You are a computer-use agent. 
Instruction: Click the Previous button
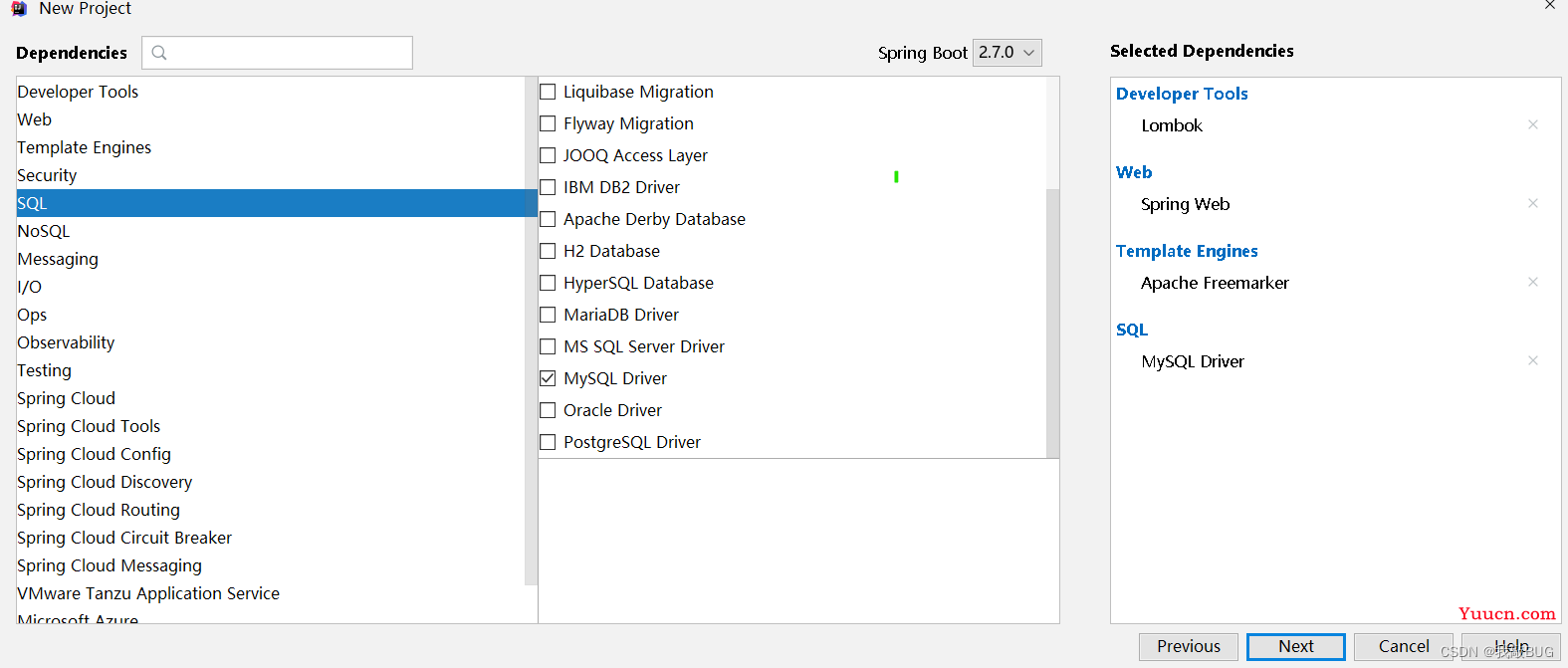(1189, 646)
